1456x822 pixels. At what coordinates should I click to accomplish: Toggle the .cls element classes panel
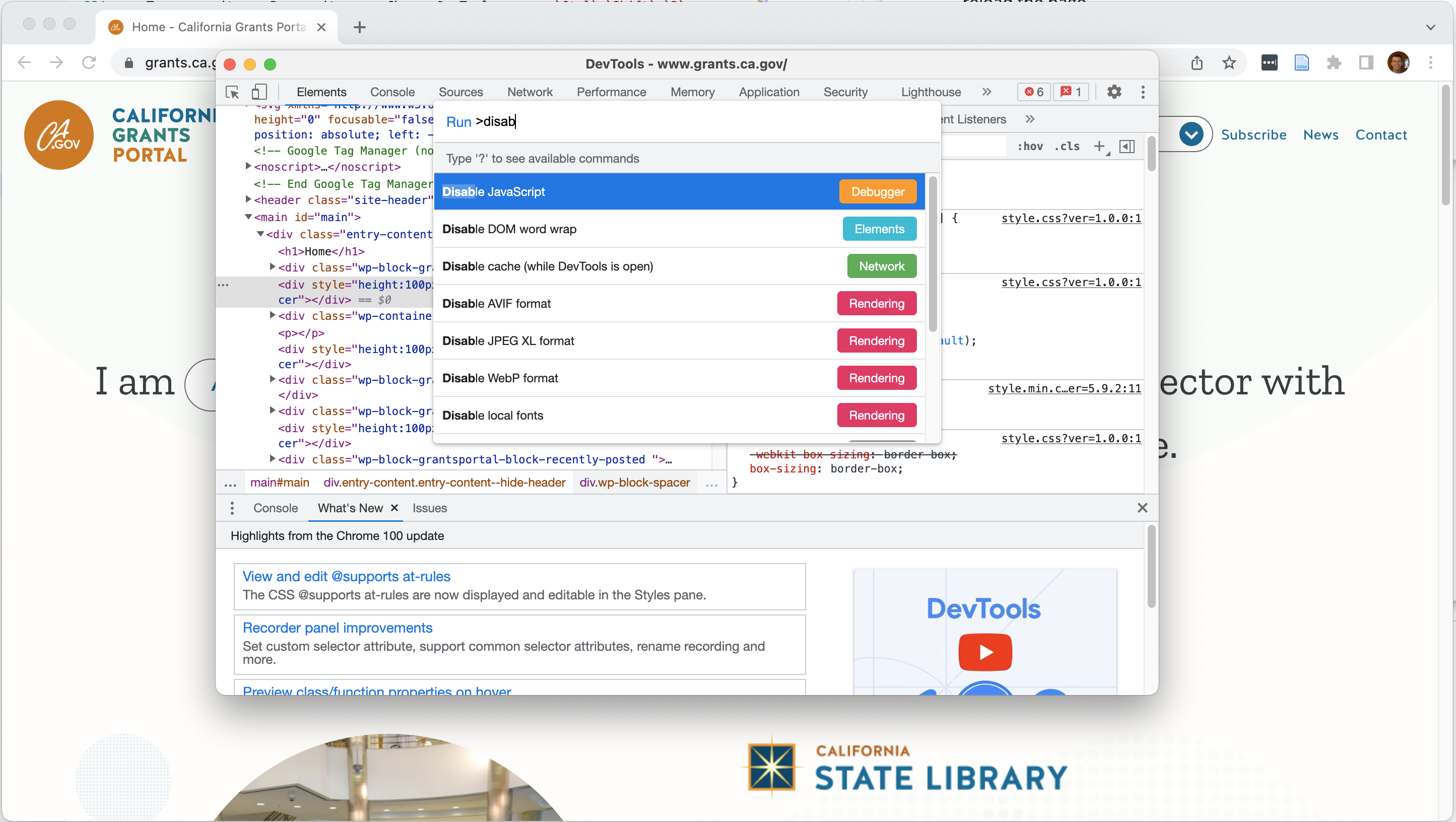(x=1067, y=147)
